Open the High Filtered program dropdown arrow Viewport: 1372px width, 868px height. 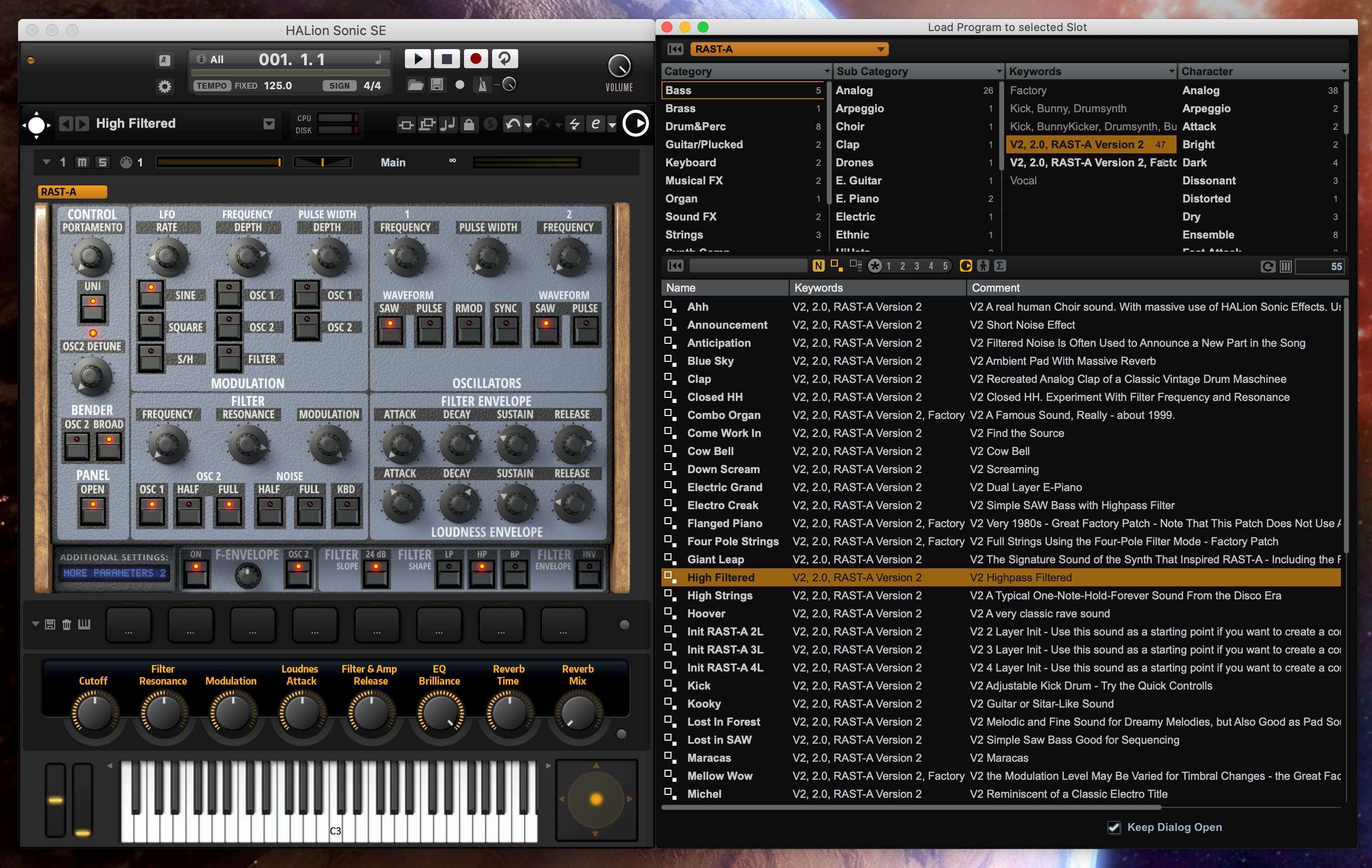click(x=269, y=124)
